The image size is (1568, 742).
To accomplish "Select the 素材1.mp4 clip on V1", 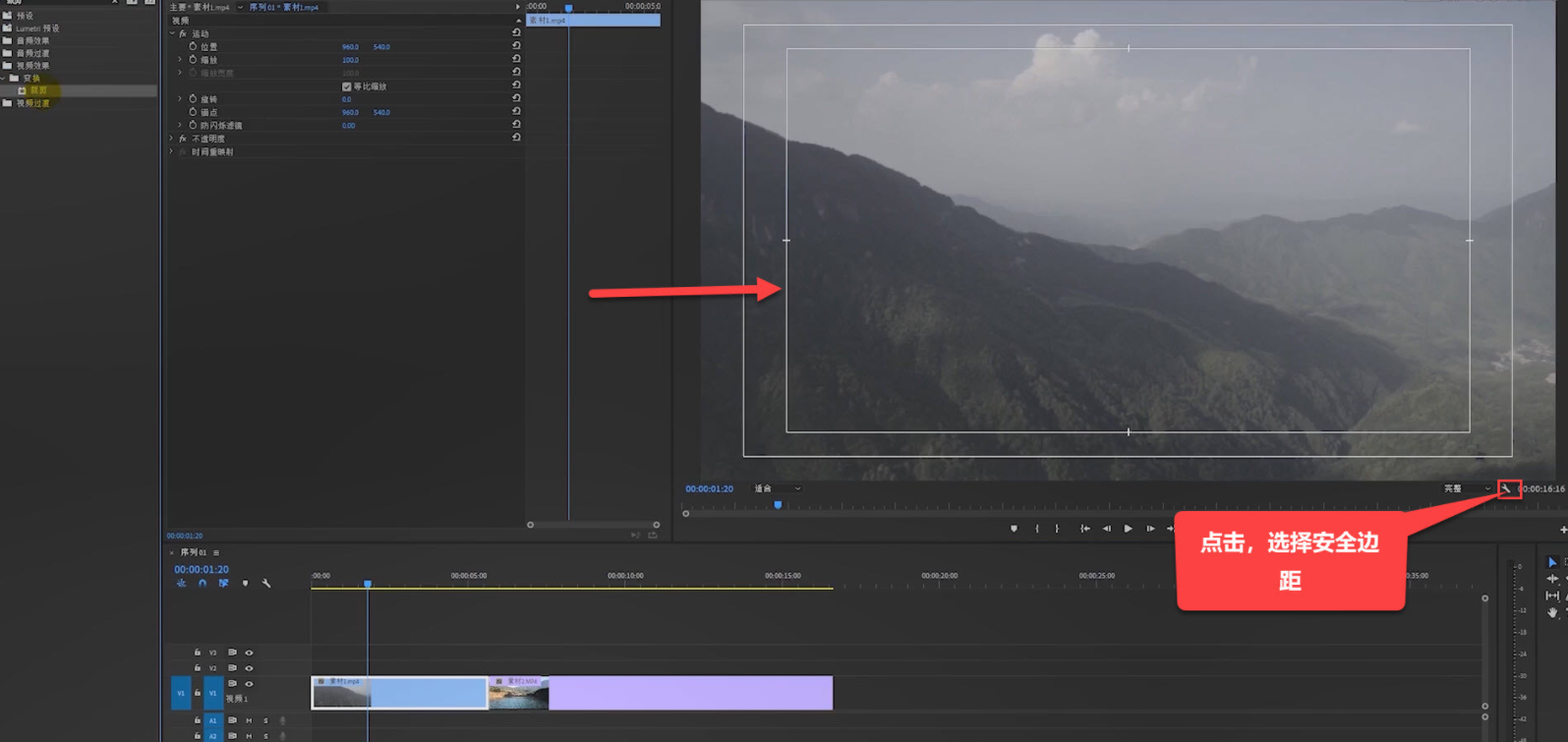I will (399, 693).
